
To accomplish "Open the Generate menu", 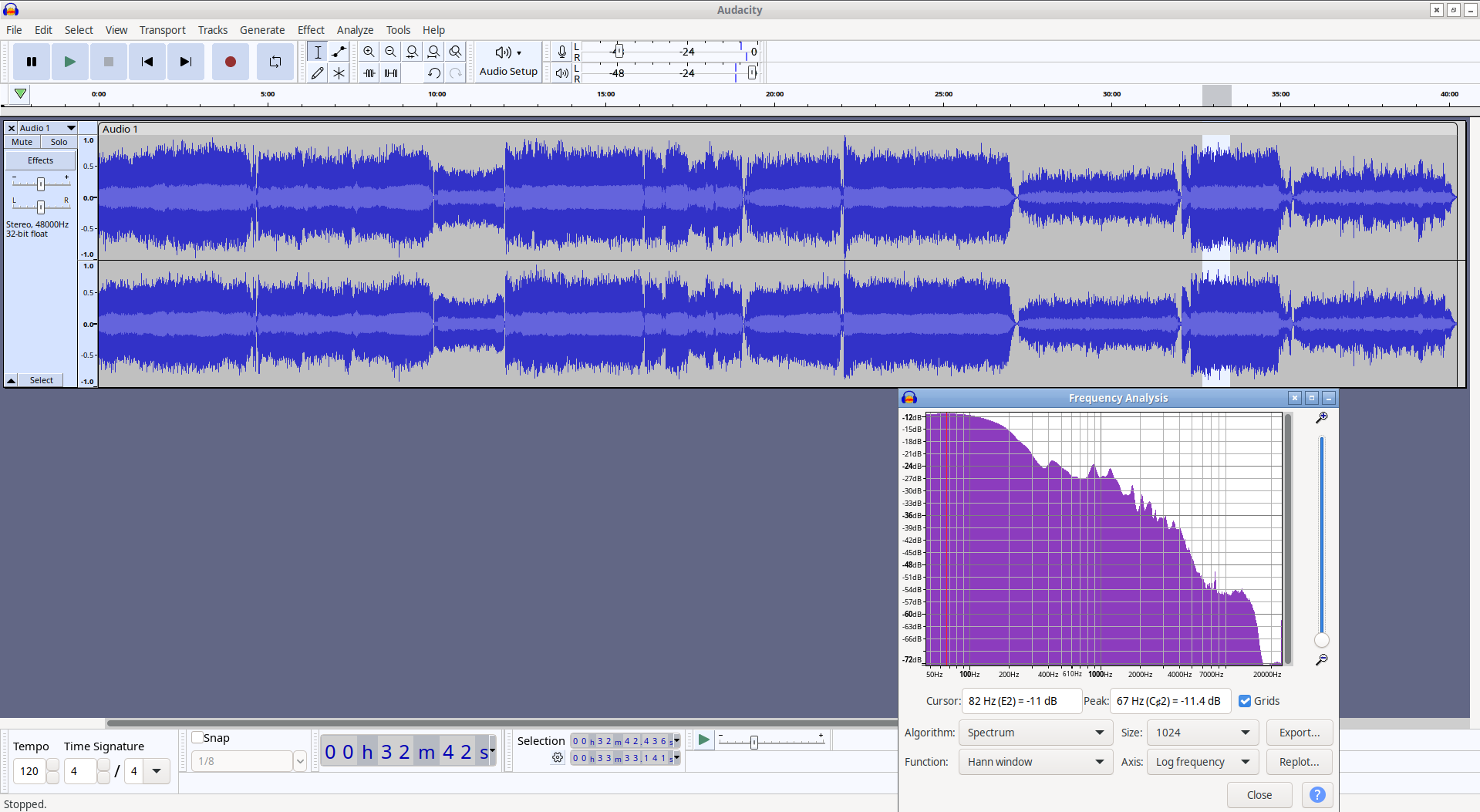I will tap(262, 30).
